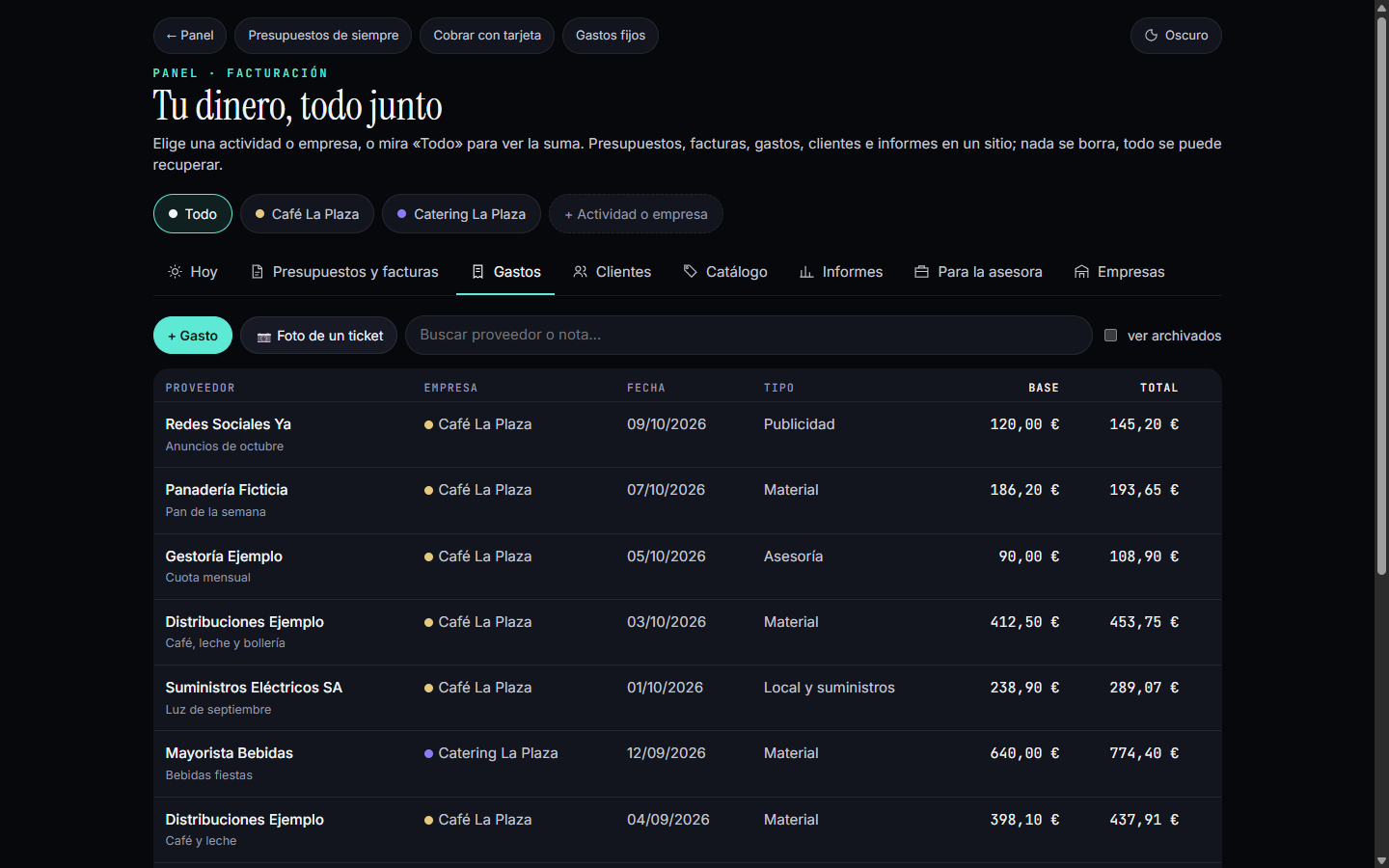Click the white dot on Todo chip
Image resolution: width=1389 pixels, height=868 pixels.
tap(173, 214)
